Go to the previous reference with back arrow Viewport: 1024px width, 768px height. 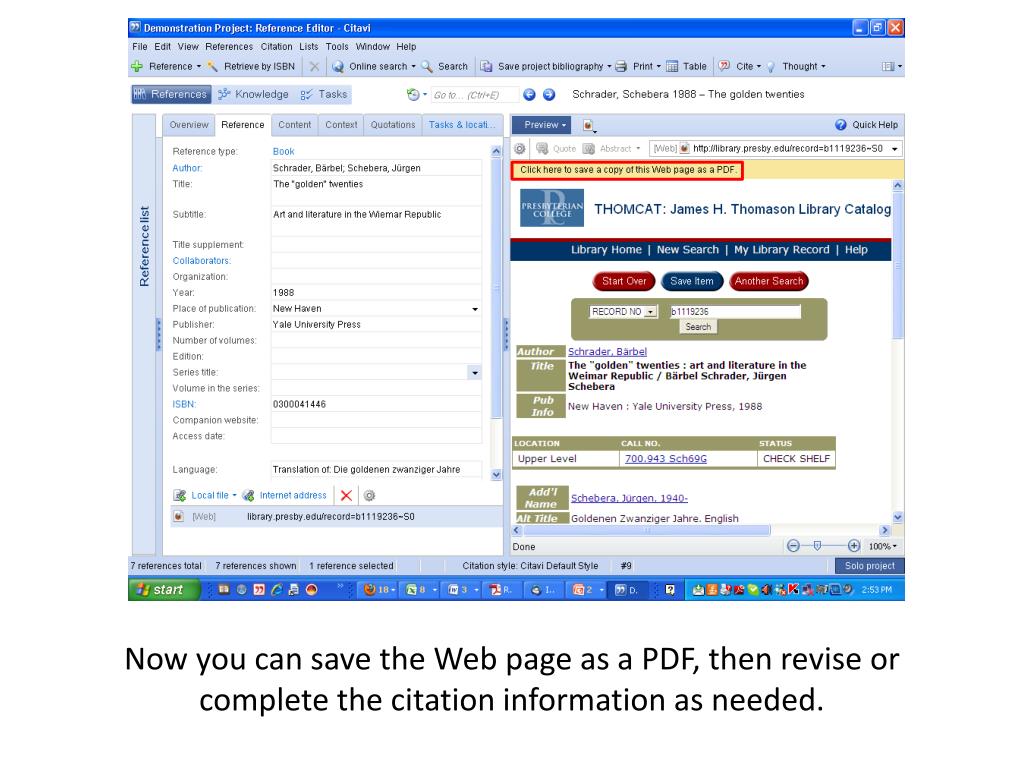[x=530, y=95]
